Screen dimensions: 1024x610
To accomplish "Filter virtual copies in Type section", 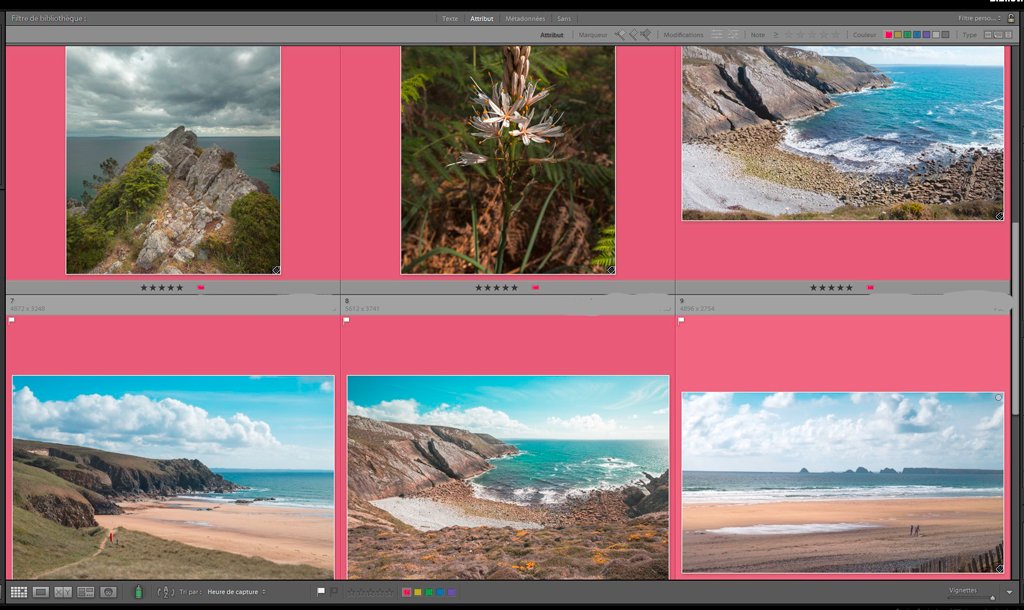I will coord(998,35).
